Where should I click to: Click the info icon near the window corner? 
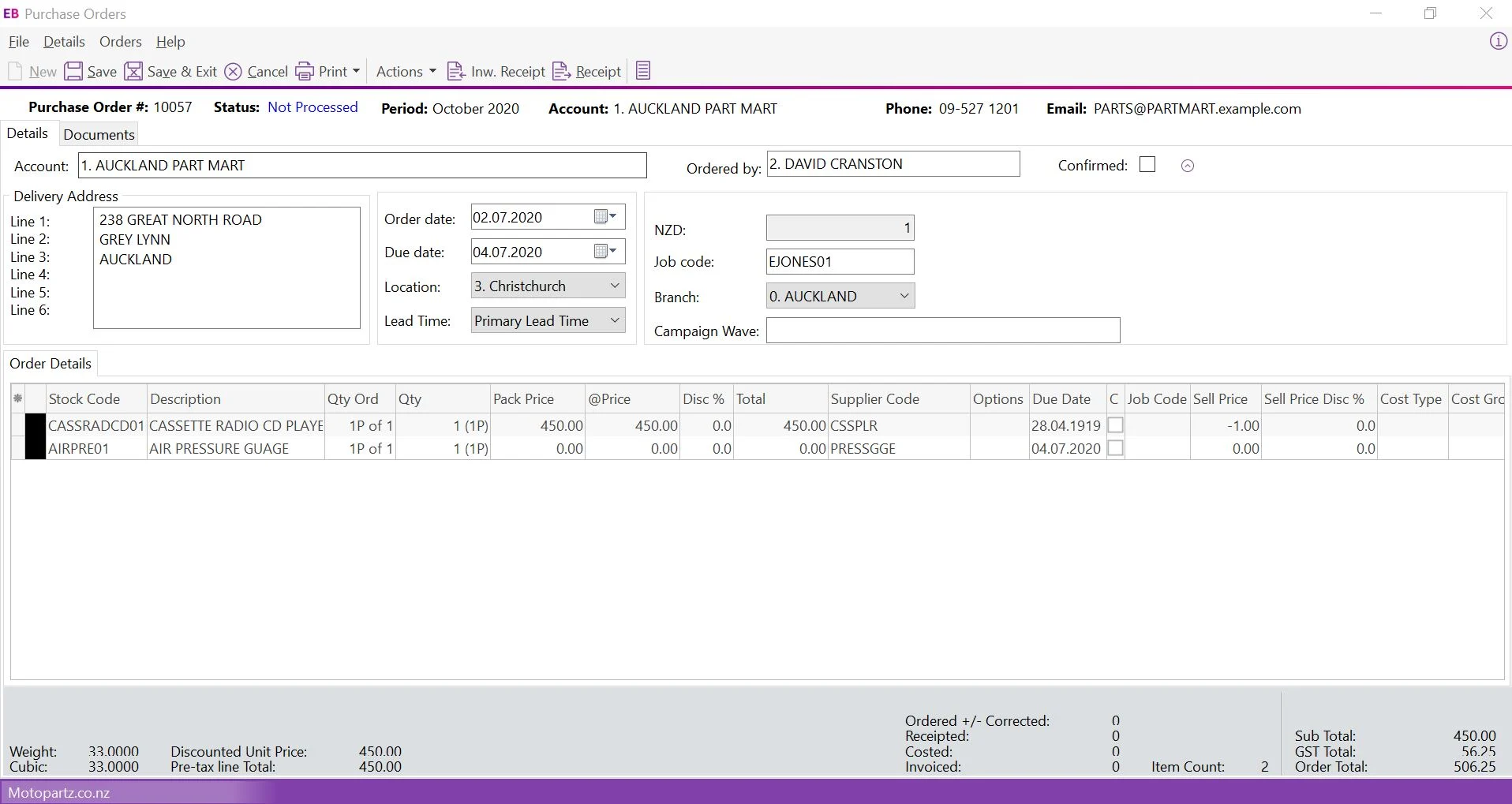click(1497, 41)
